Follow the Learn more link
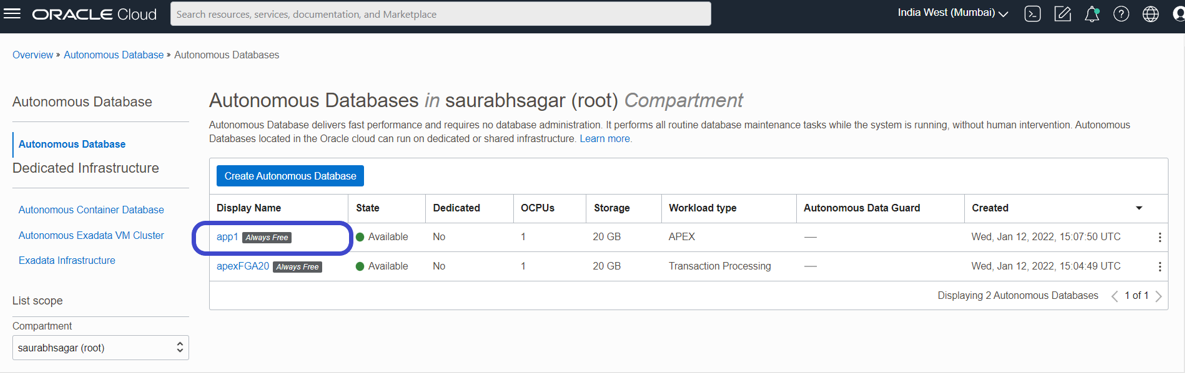This screenshot has height=373, width=1185. coord(606,139)
